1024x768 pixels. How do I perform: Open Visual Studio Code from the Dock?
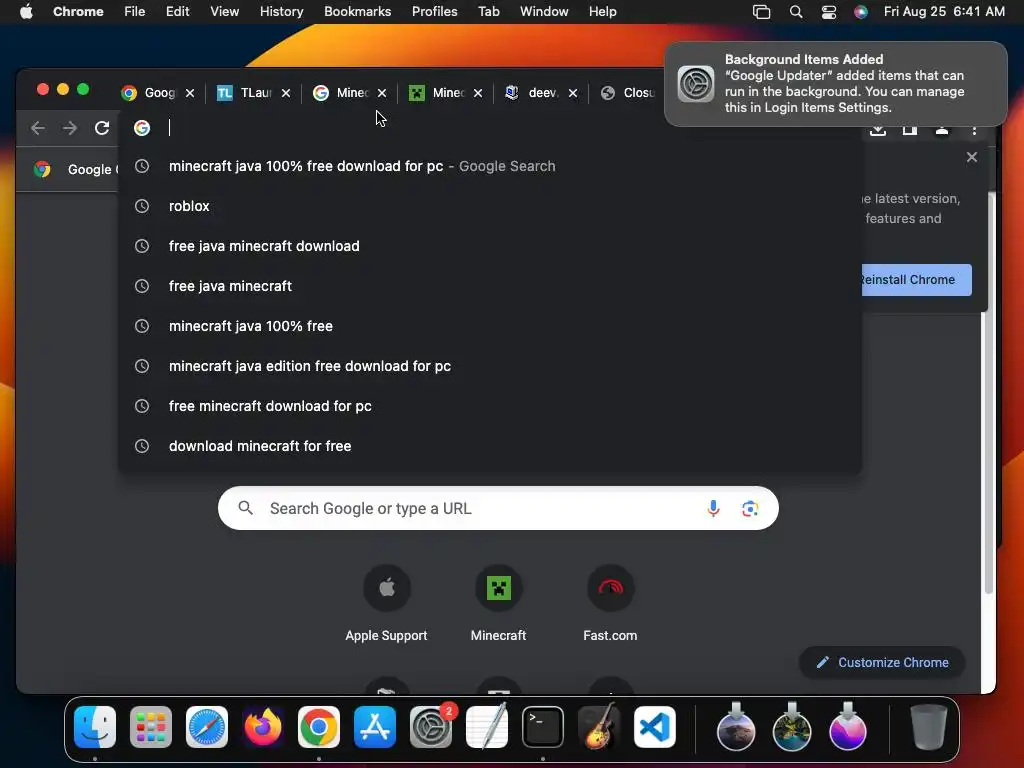point(655,727)
